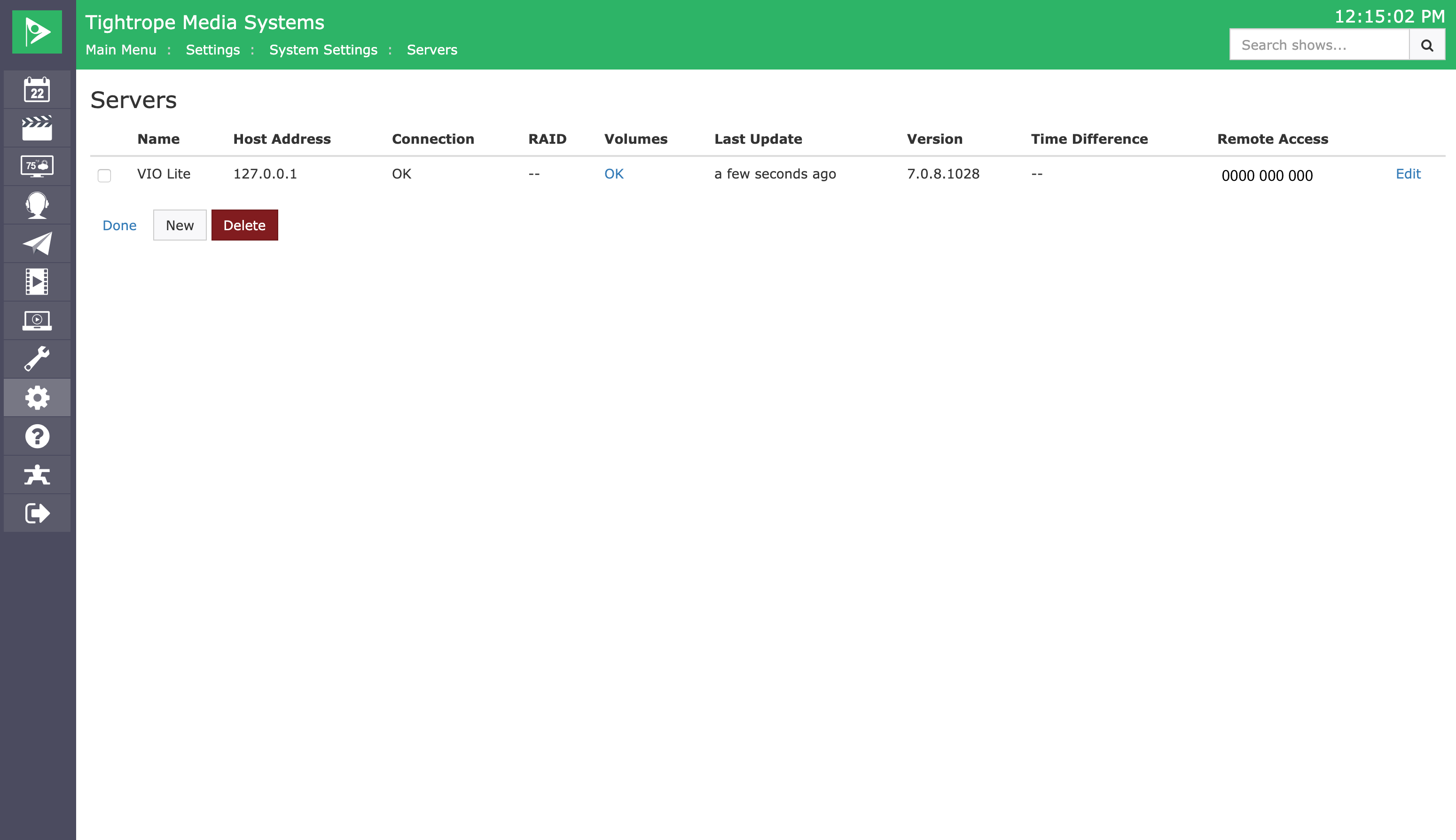Click the Connection column header
The image size is (1456, 840).
[433, 139]
